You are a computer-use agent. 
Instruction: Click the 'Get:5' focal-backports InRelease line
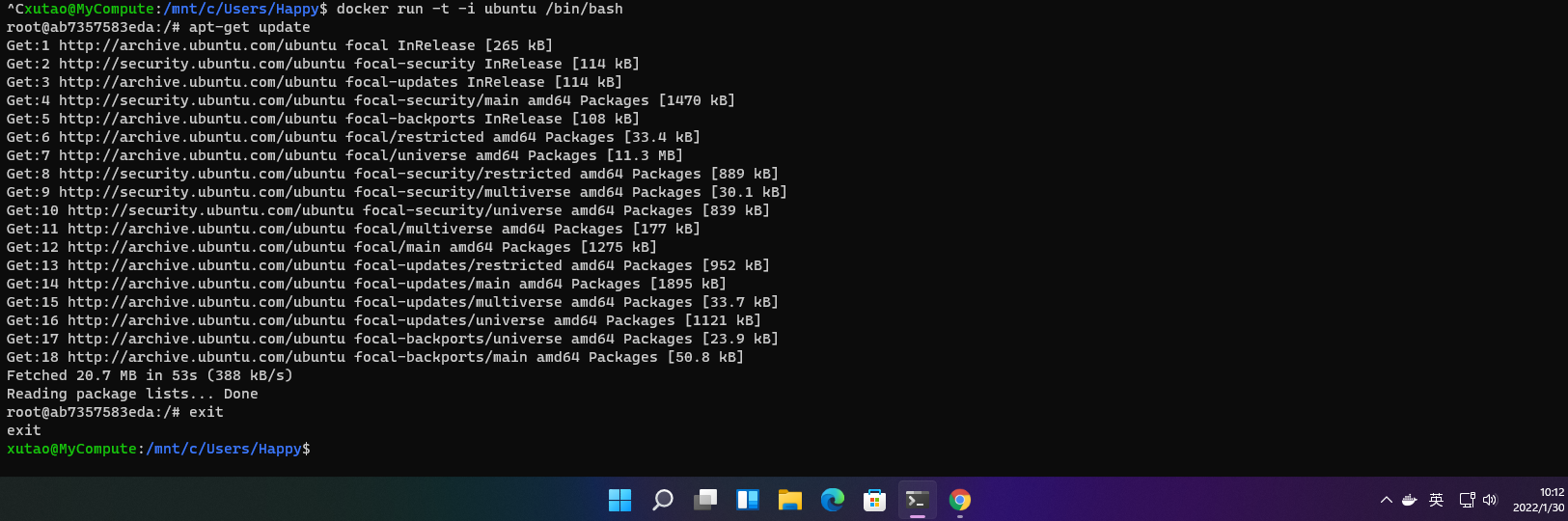click(x=323, y=119)
